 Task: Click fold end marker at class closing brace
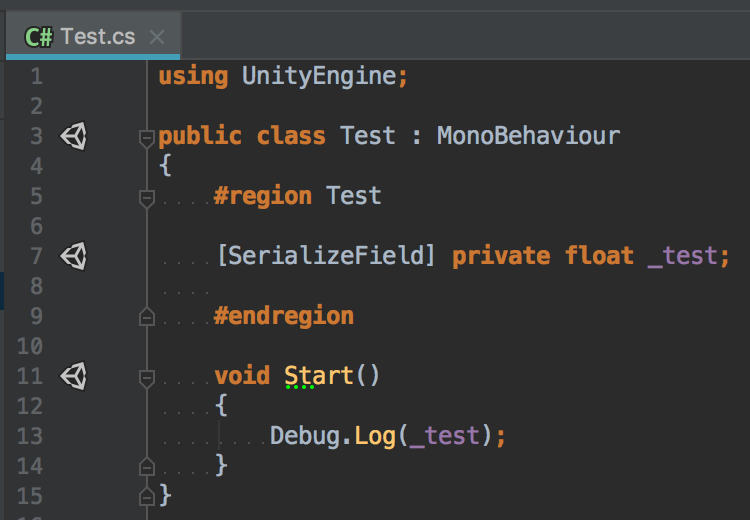pos(147,497)
